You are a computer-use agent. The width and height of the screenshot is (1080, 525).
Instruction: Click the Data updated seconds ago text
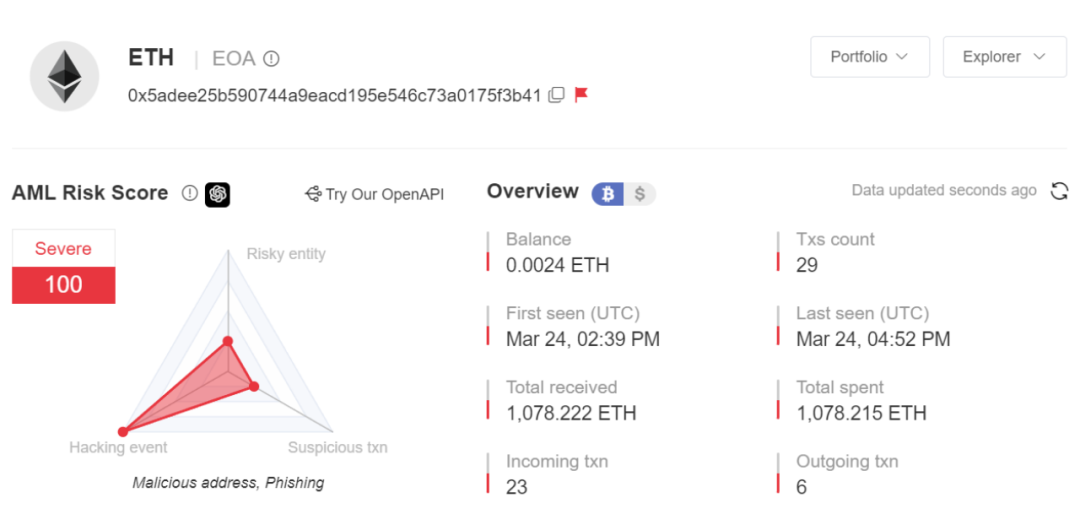[944, 190]
